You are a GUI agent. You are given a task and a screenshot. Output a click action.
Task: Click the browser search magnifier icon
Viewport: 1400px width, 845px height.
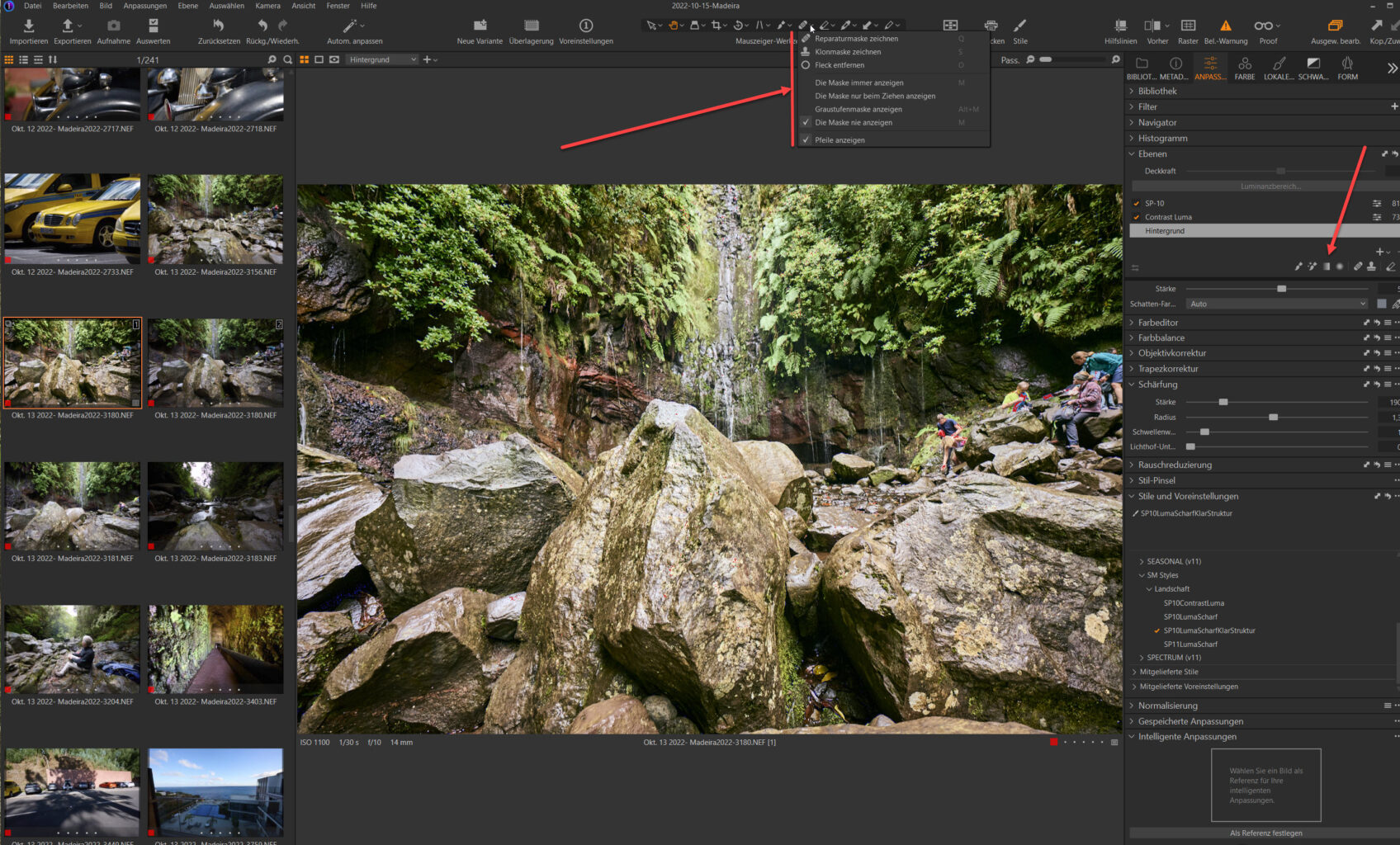point(287,59)
